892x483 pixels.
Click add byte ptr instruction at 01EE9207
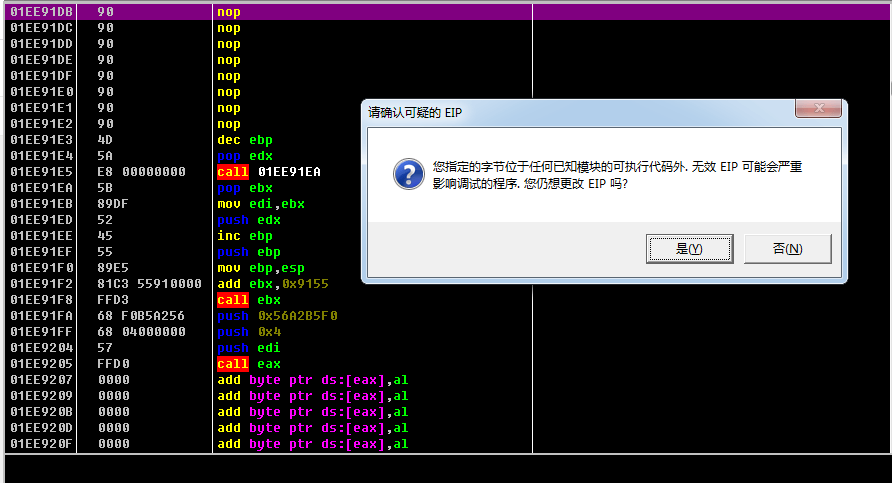[x=313, y=379]
